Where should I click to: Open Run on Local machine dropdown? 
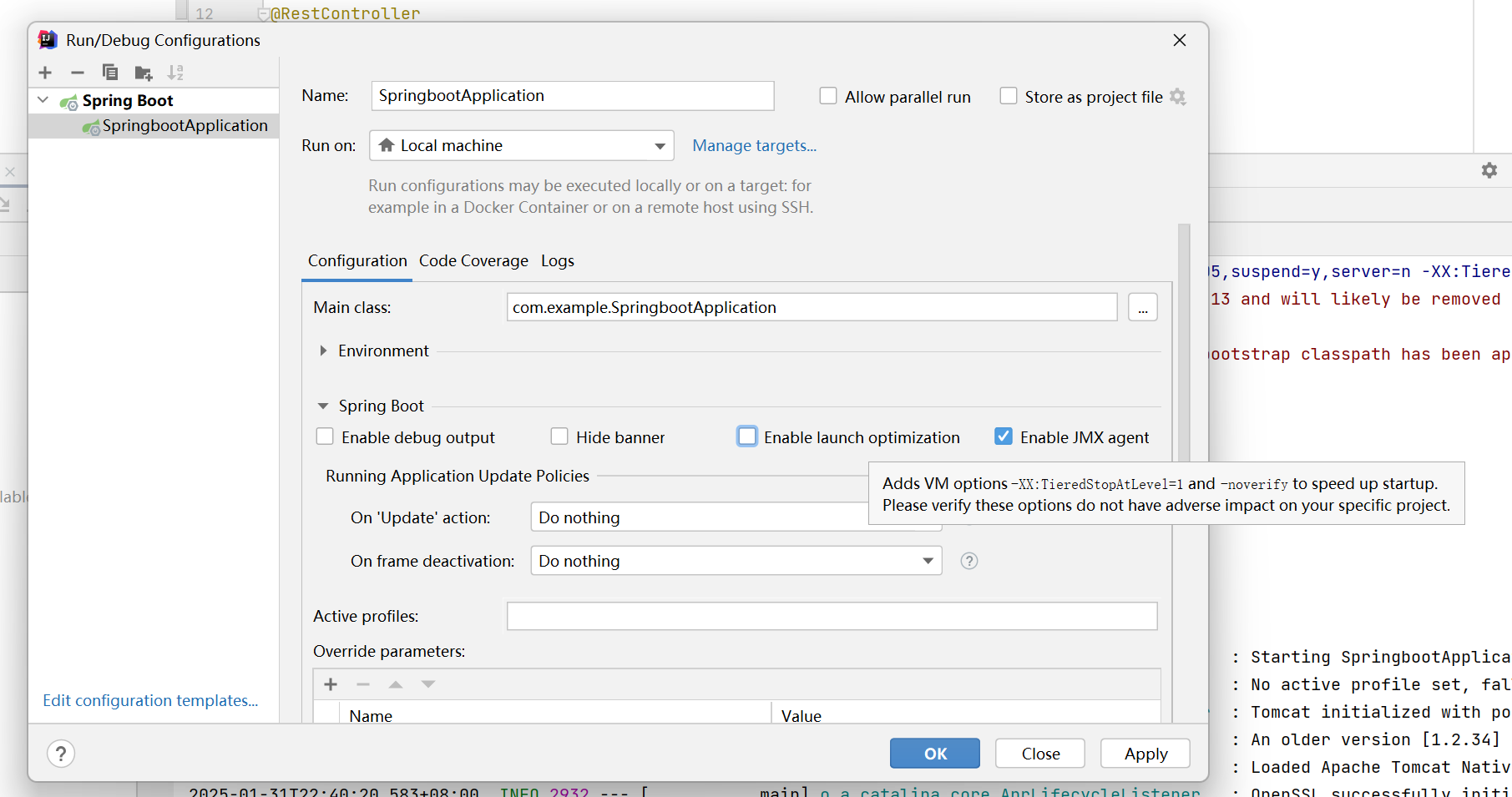point(522,145)
